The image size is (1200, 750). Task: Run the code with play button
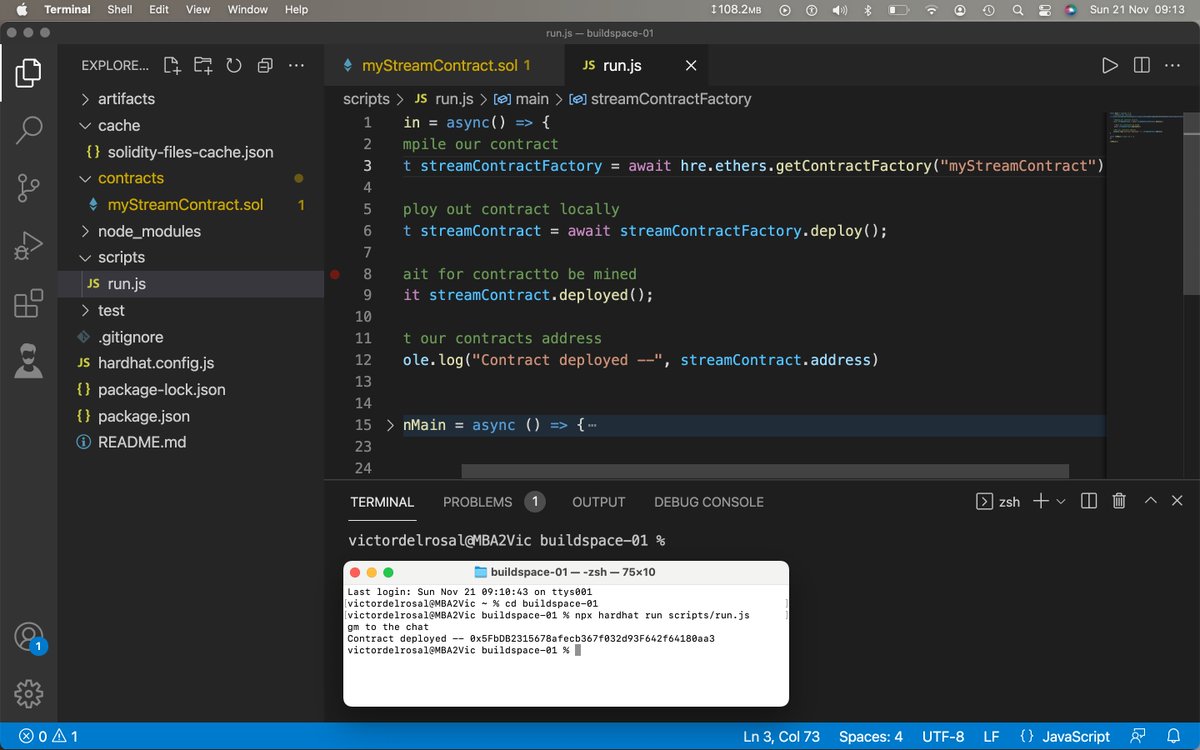(x=1110, y=66)
